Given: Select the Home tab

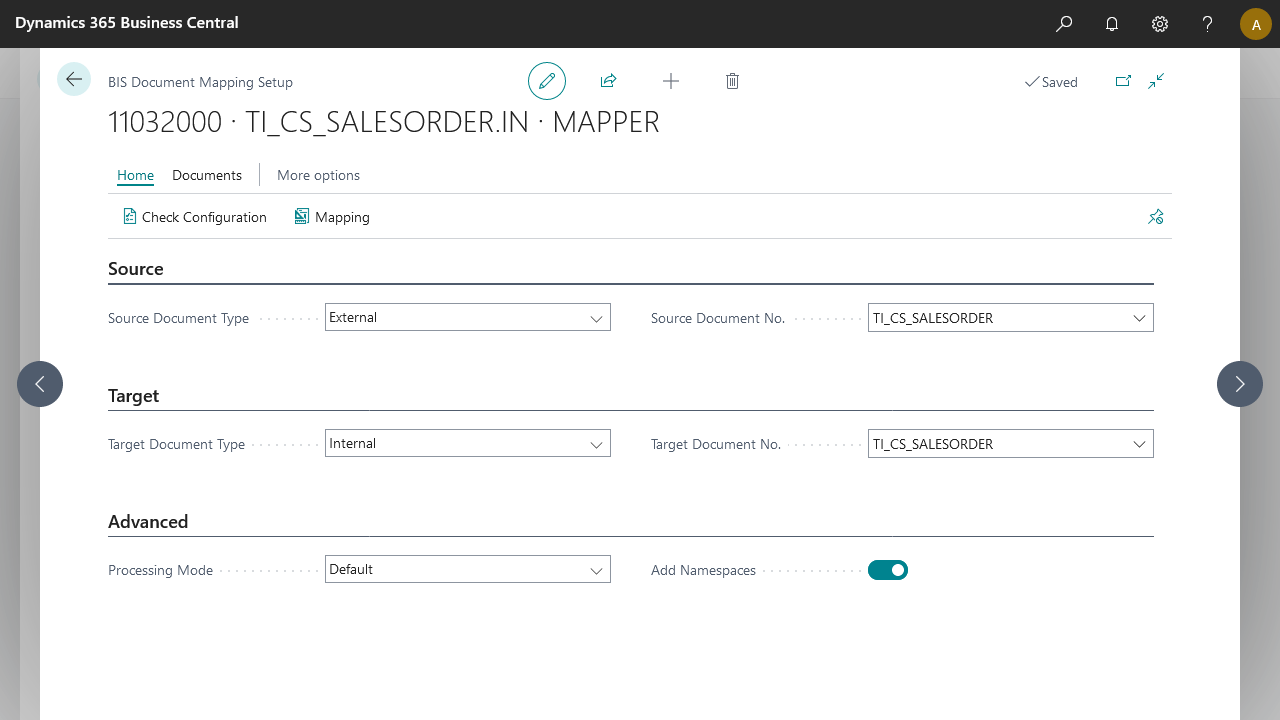Looking at the screenshot, I should [x=136, y=175].
